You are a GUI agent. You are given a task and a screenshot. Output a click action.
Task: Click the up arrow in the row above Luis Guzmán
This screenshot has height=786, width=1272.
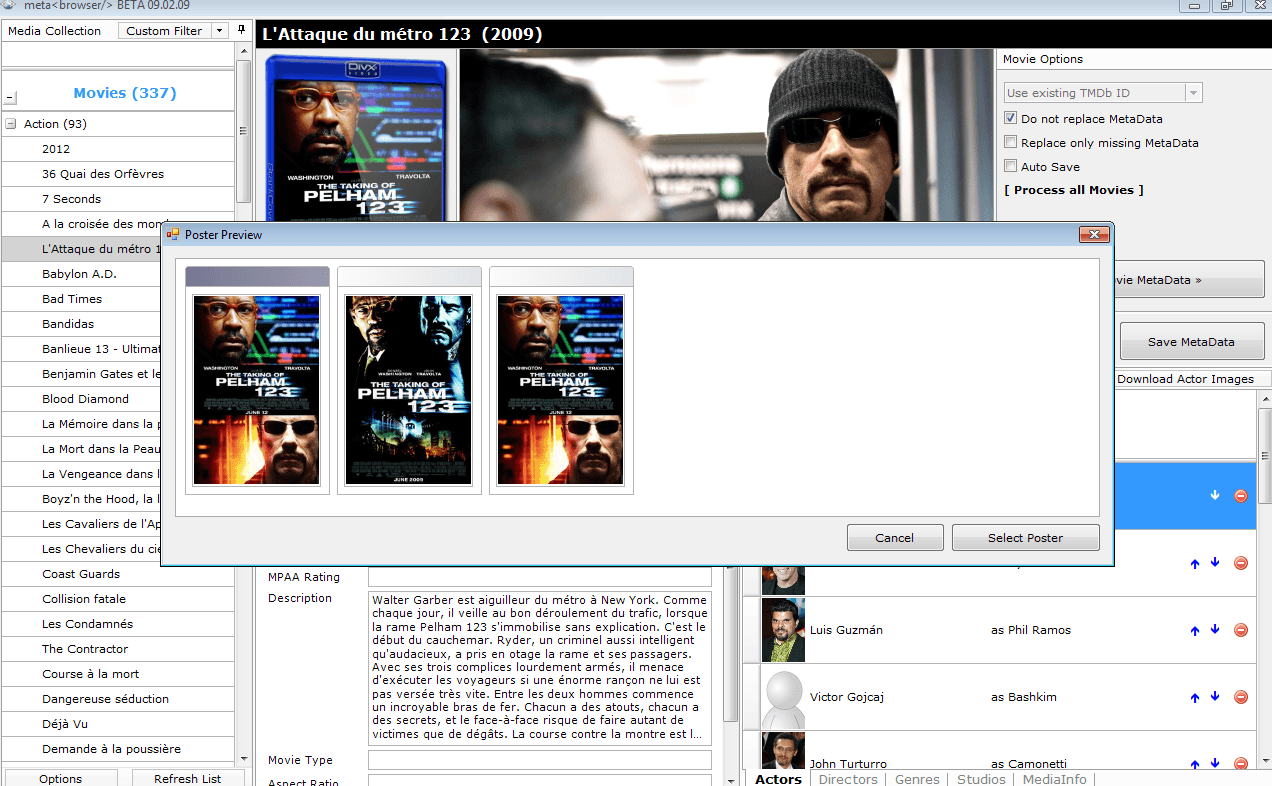[1195, 564]
